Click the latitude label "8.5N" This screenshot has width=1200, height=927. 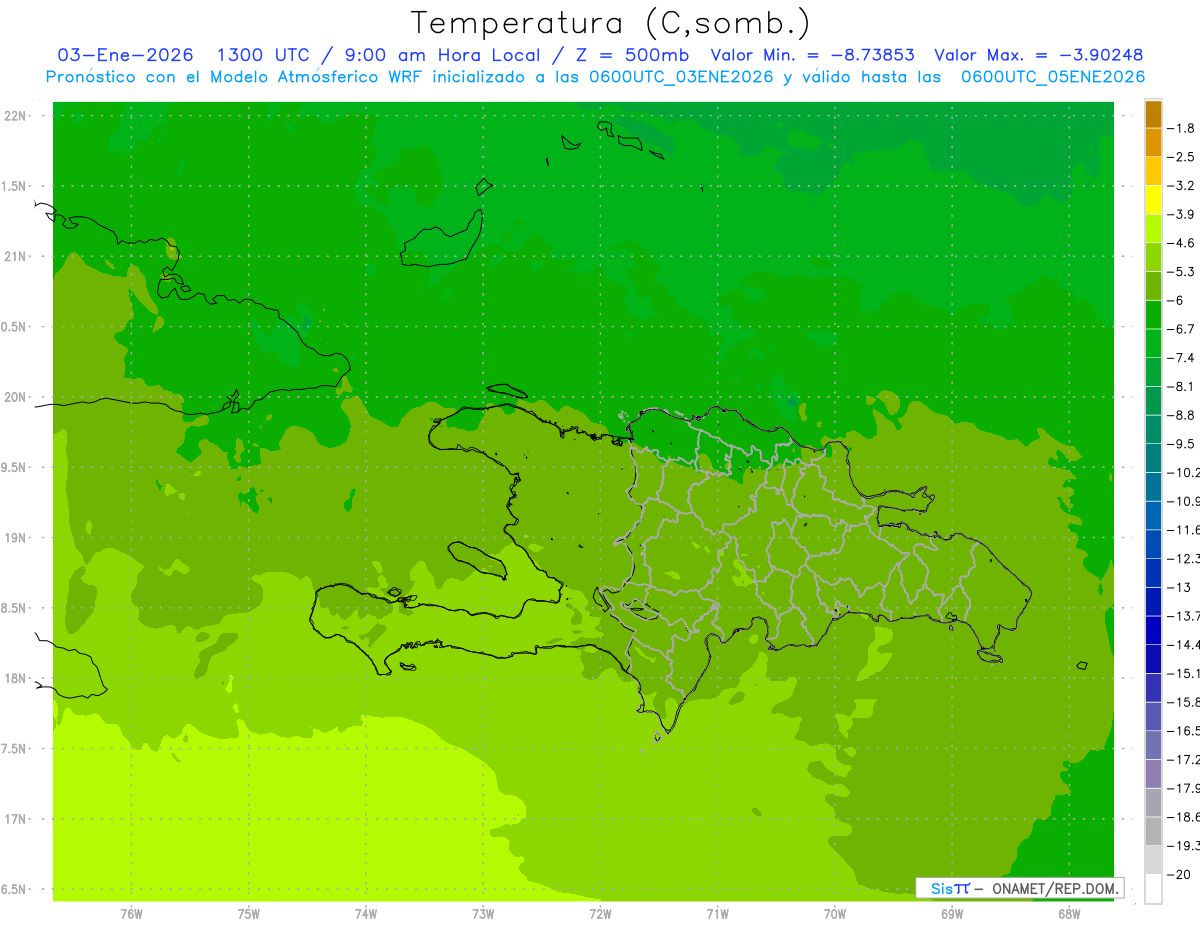coord(14,608)
